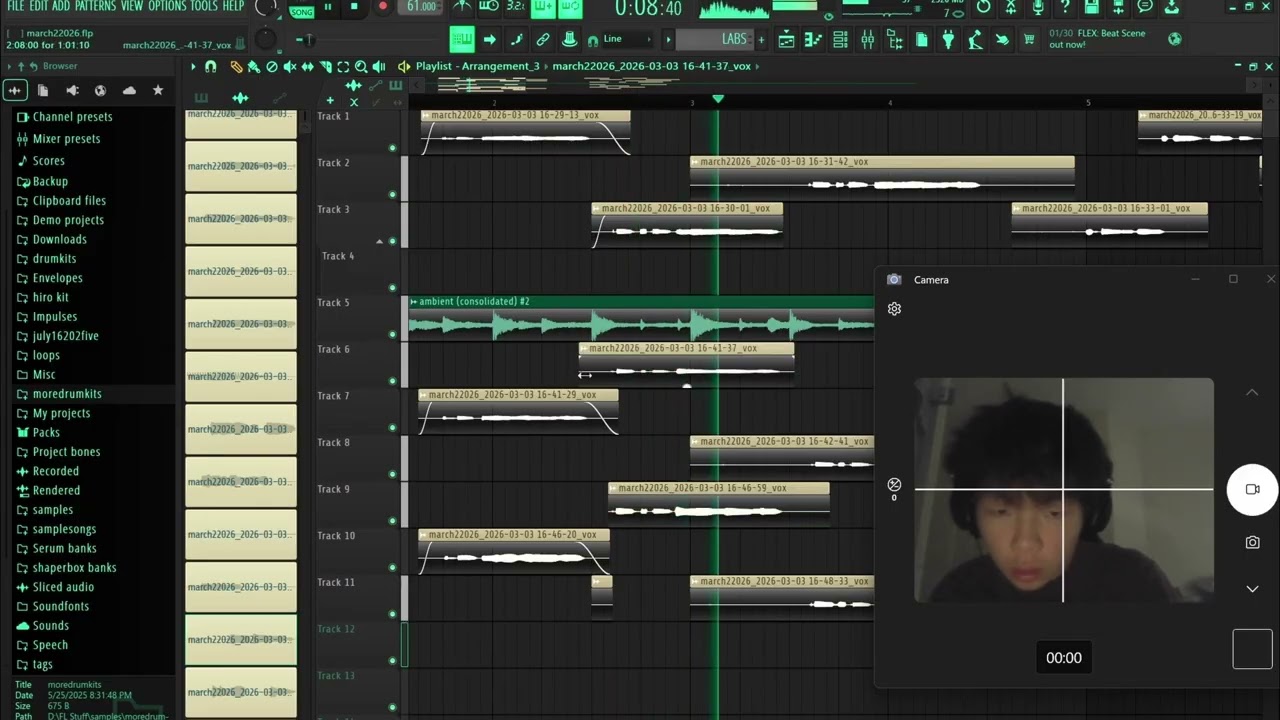Click the undo history circular arrow icon
1280x720 pixels.
pyautogui.click(x=984, y=7)
